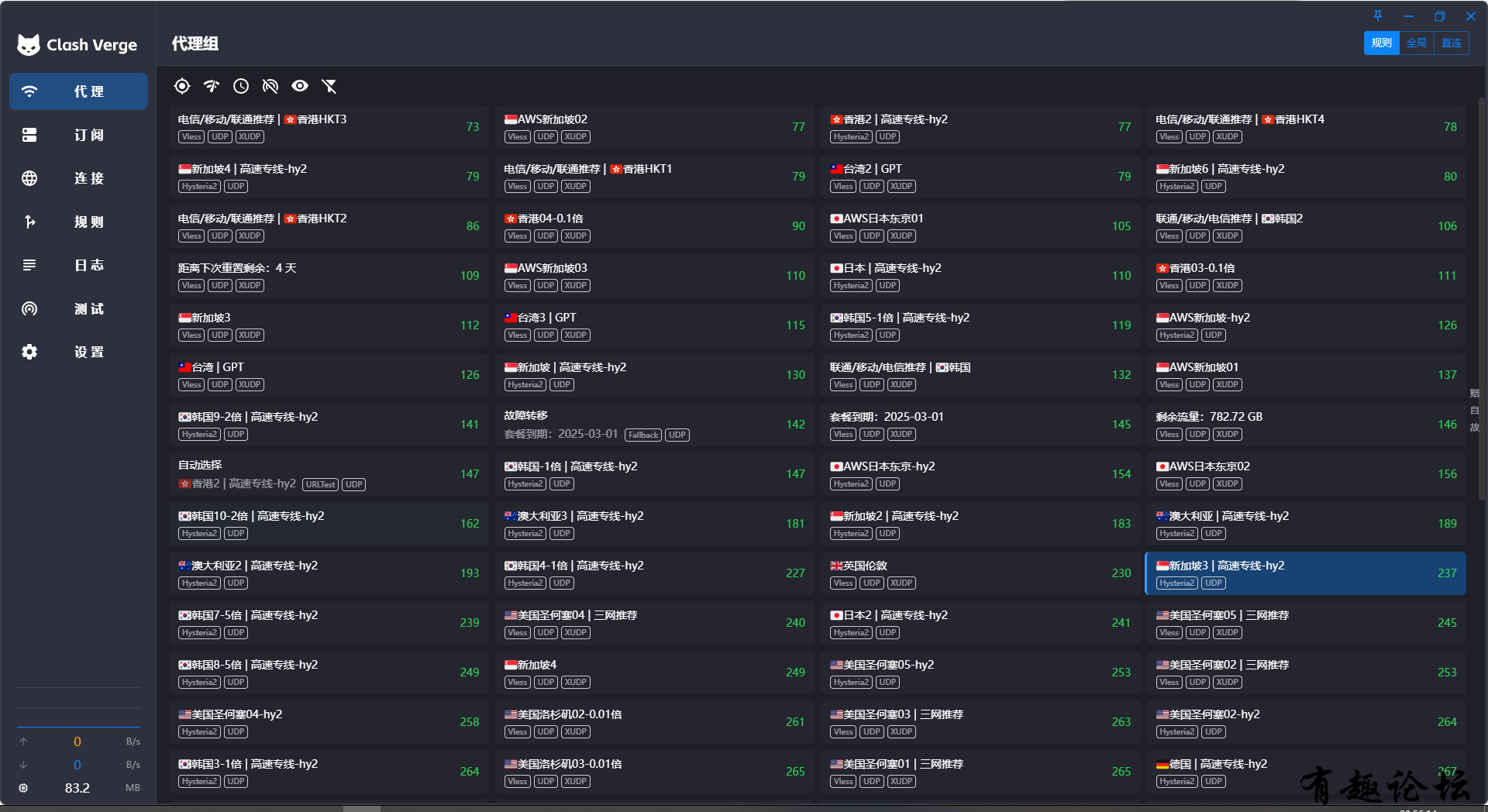Open the 规则 sidebar page
This screenshot has height=812, width=1488.
coord(78,222)
